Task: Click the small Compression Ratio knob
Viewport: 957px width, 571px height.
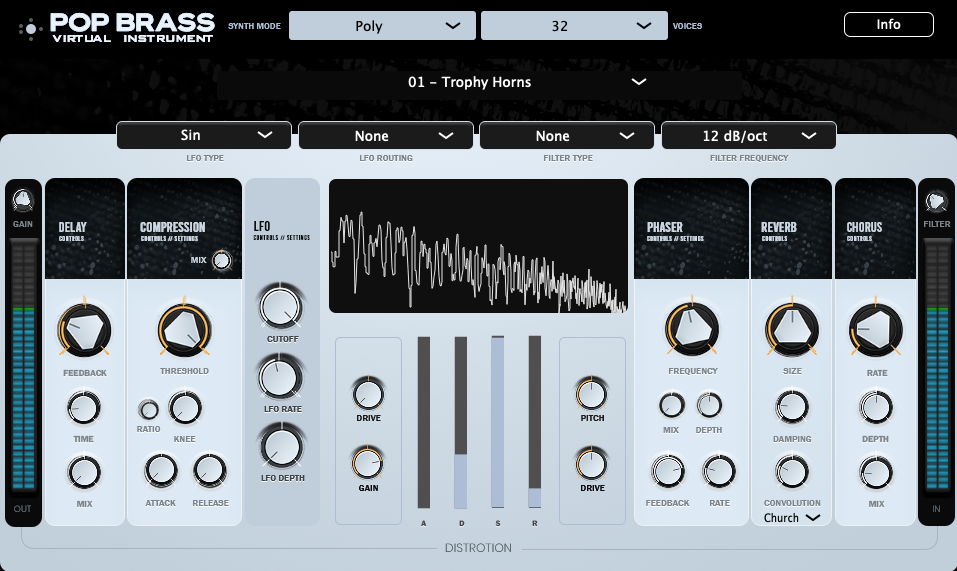Action: (x=149, y=409)
